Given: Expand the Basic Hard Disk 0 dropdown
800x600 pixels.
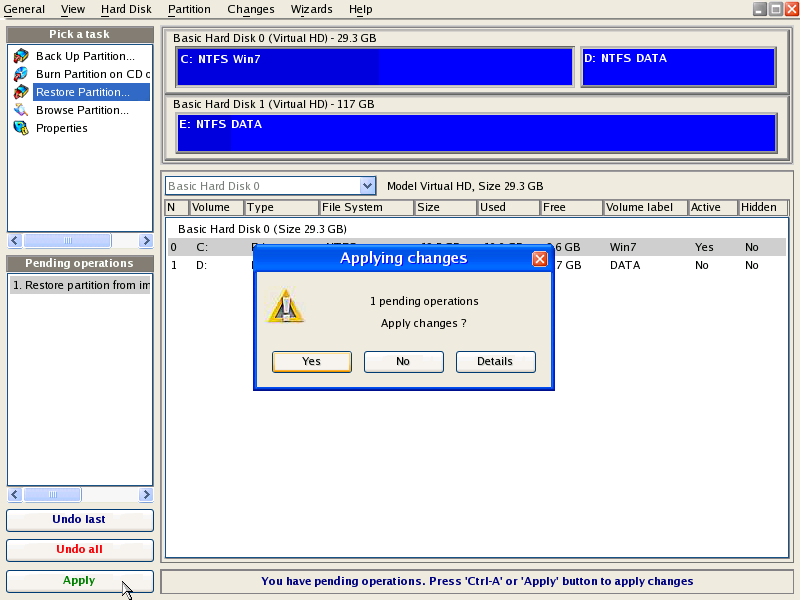Looking at the screenshot, I should coord(367,186).
